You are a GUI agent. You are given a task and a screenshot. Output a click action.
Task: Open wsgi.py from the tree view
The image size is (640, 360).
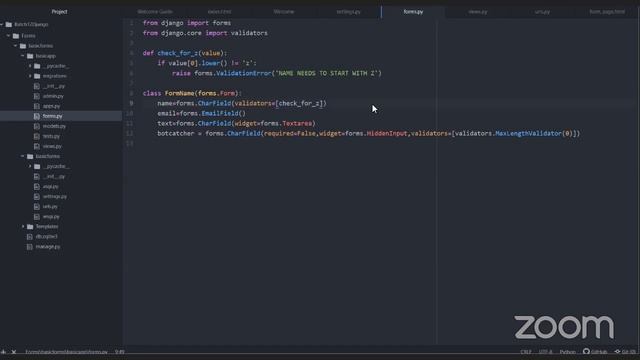click(51, 217)
